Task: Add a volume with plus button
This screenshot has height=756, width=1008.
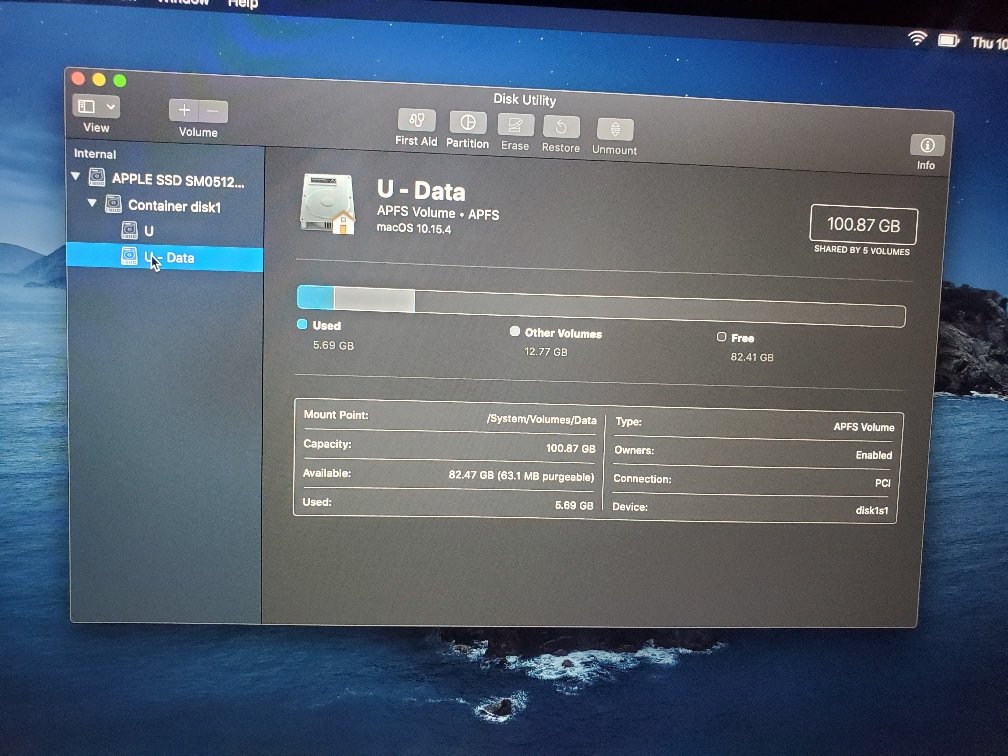Action: point(184,110)
